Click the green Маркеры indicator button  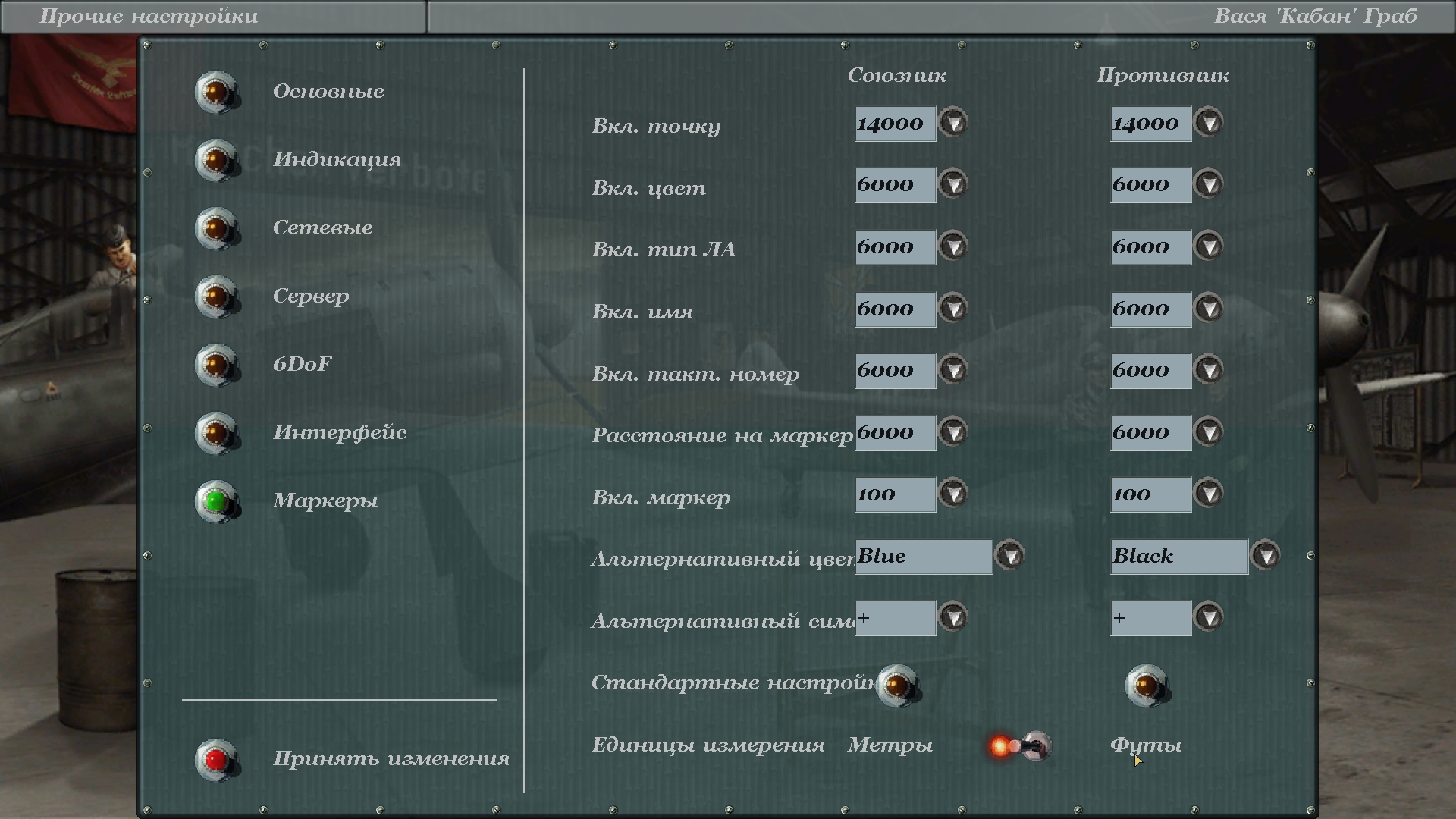pyautogui.click(x=216, y=501)
